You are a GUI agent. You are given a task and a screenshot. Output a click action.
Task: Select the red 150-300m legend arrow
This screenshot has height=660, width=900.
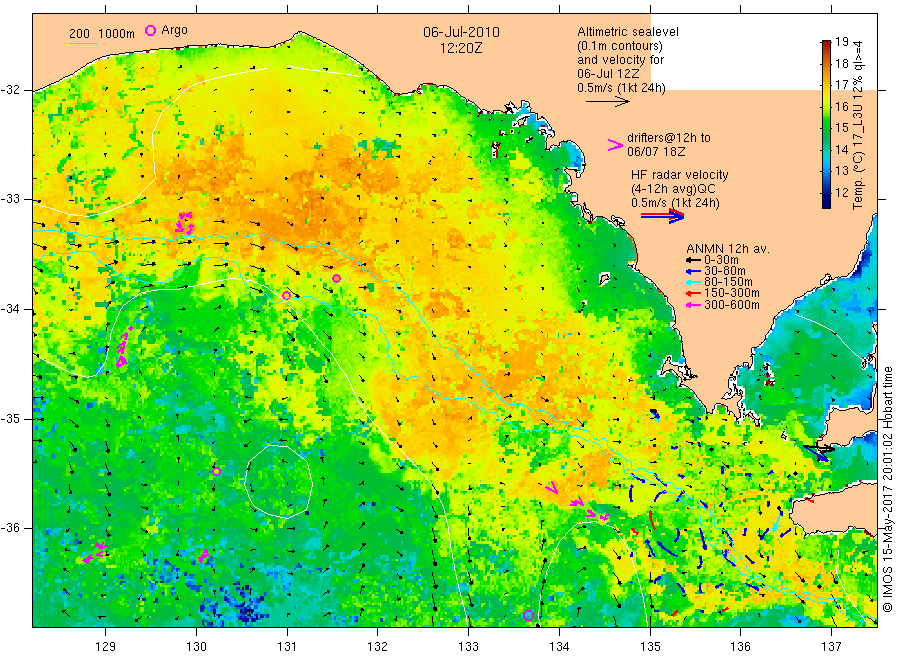tap(693, 293)
